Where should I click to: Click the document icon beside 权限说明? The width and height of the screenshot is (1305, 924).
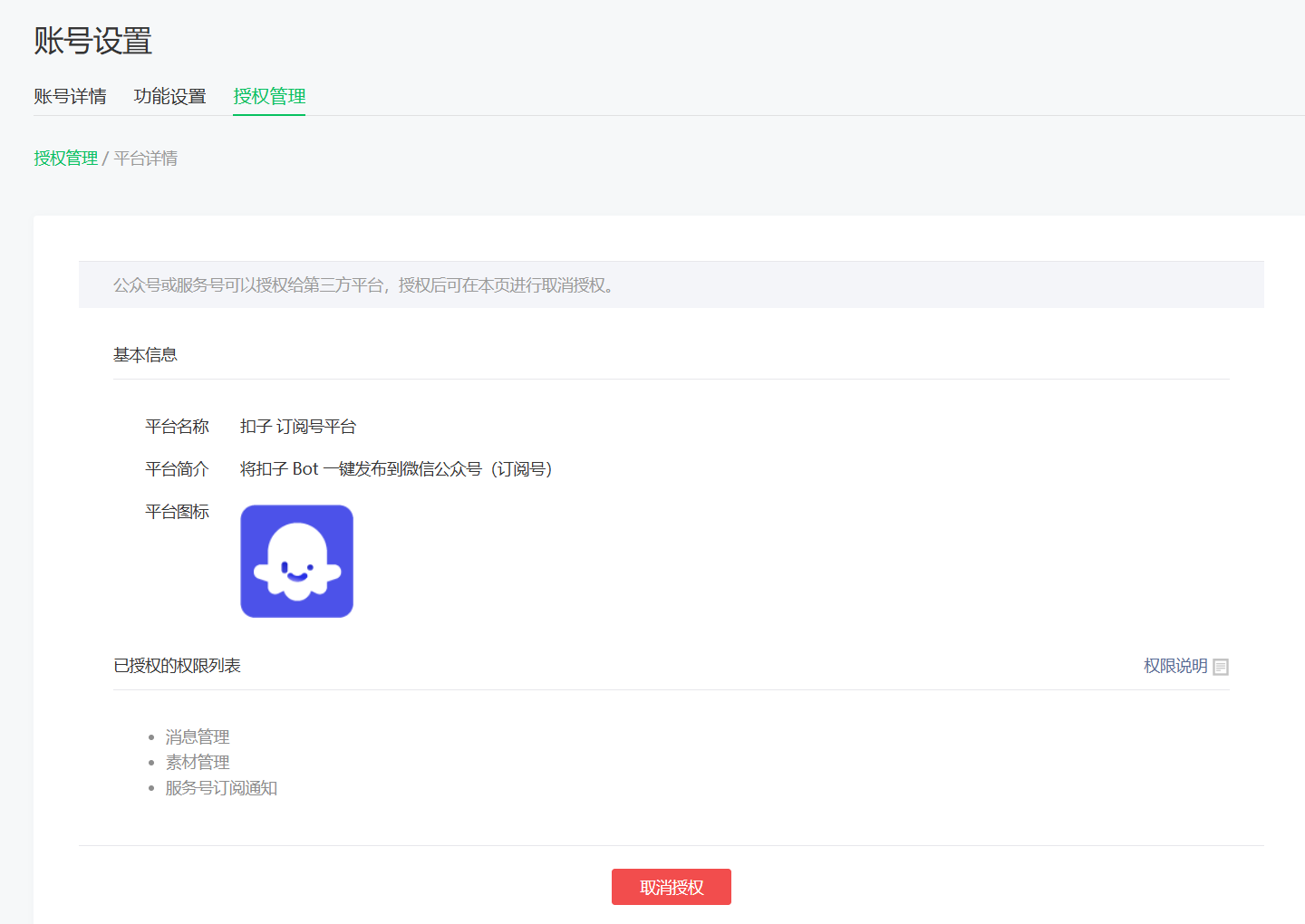(1221, 667)
